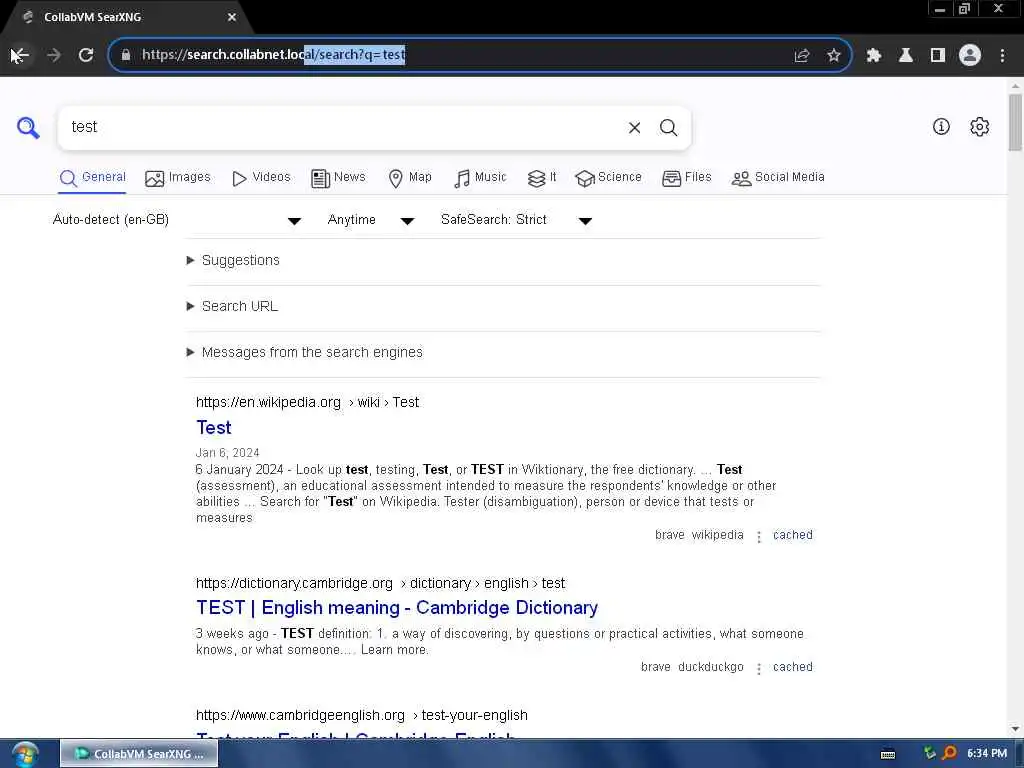Toggle the browser side panel icon
The height and width of the screenshot is (768, 1024).
[938, 56]
